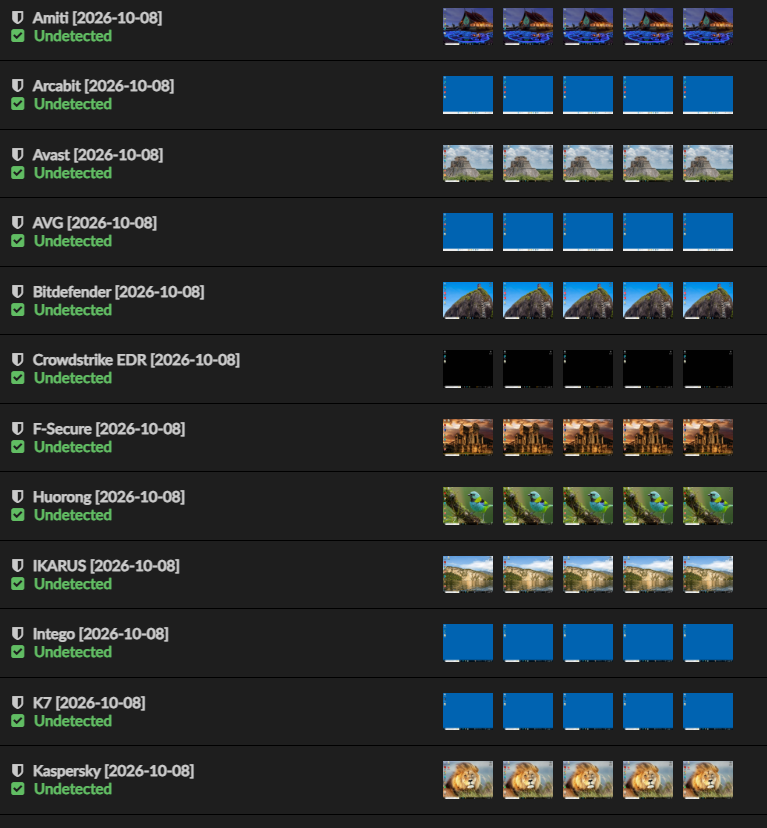Image resolution: width=767 pixels, height=828 pixels.
Task: Click the shield icon beside Kaspersky
Action: [x=17, y=770]
